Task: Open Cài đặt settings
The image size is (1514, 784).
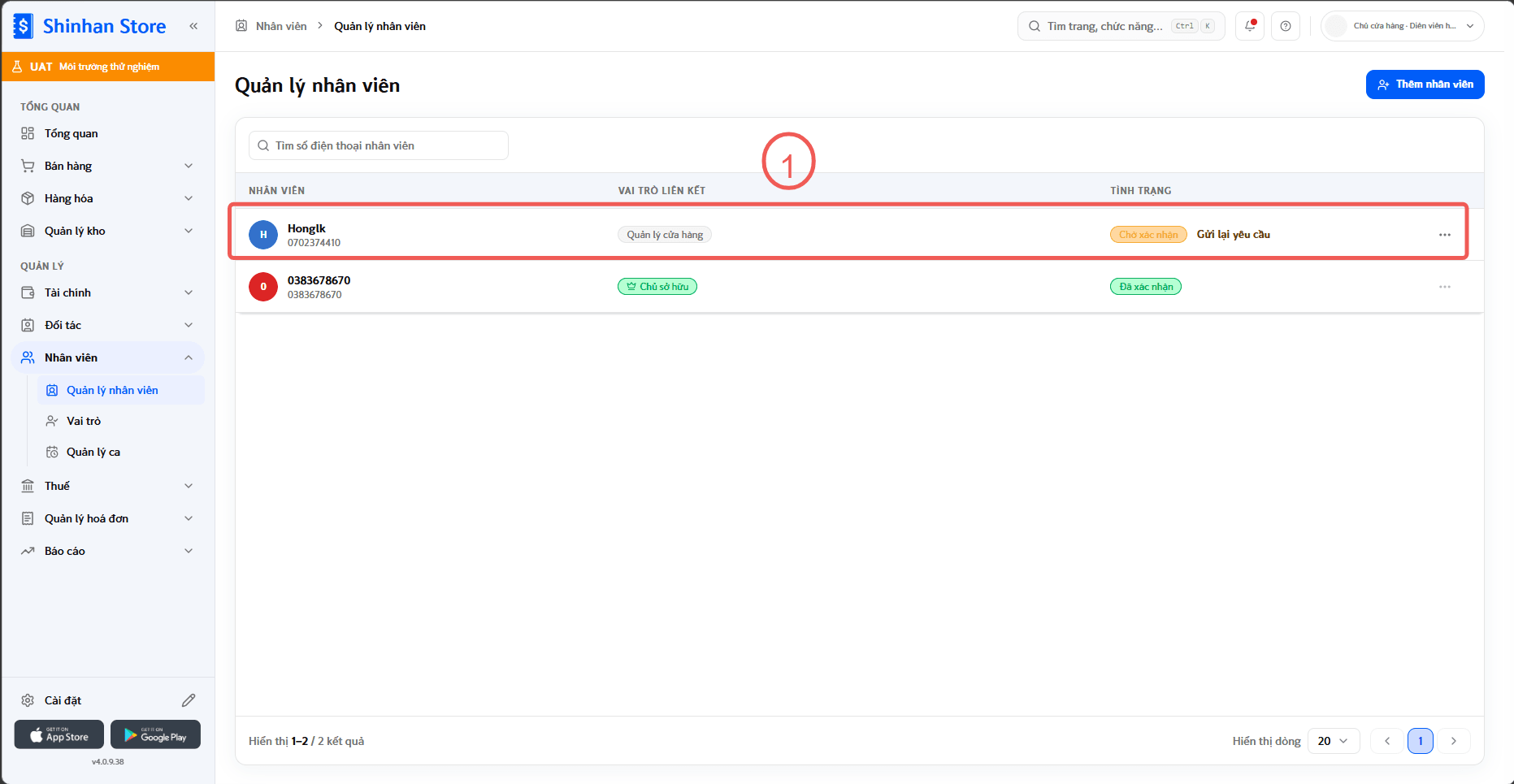Action: point(63,700)
